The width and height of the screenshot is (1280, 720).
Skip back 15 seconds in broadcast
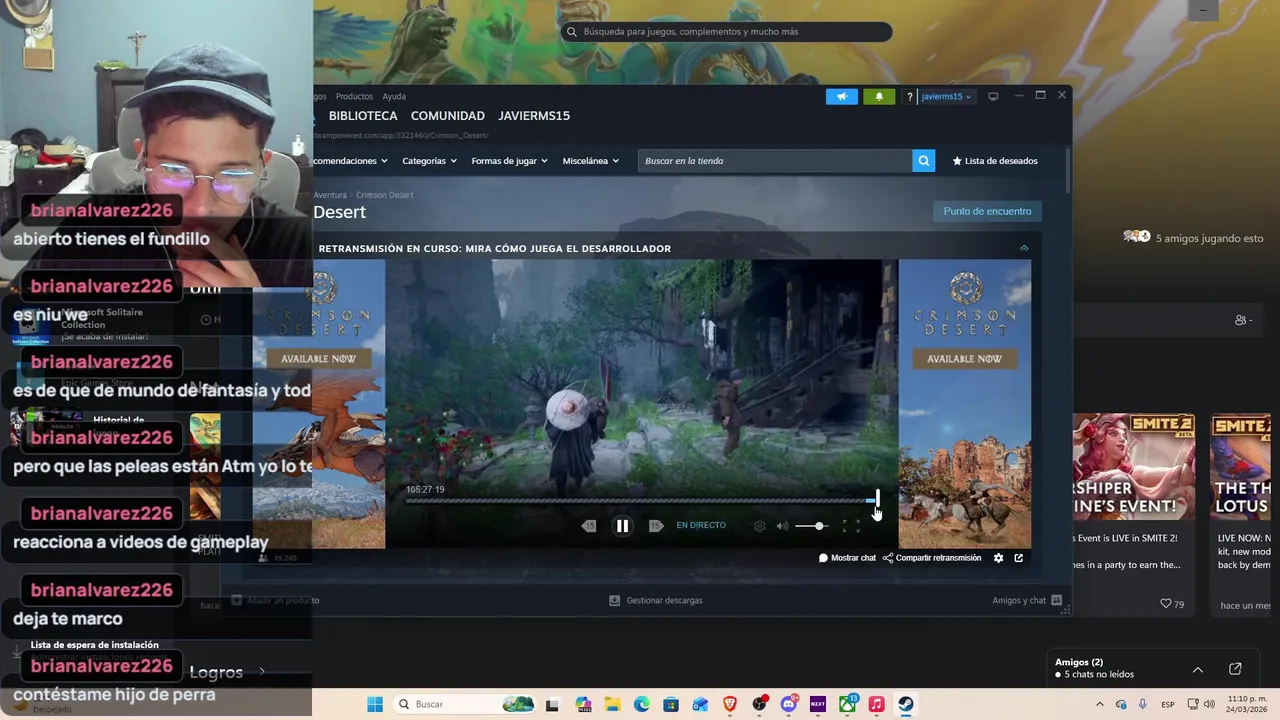point(589,526)
